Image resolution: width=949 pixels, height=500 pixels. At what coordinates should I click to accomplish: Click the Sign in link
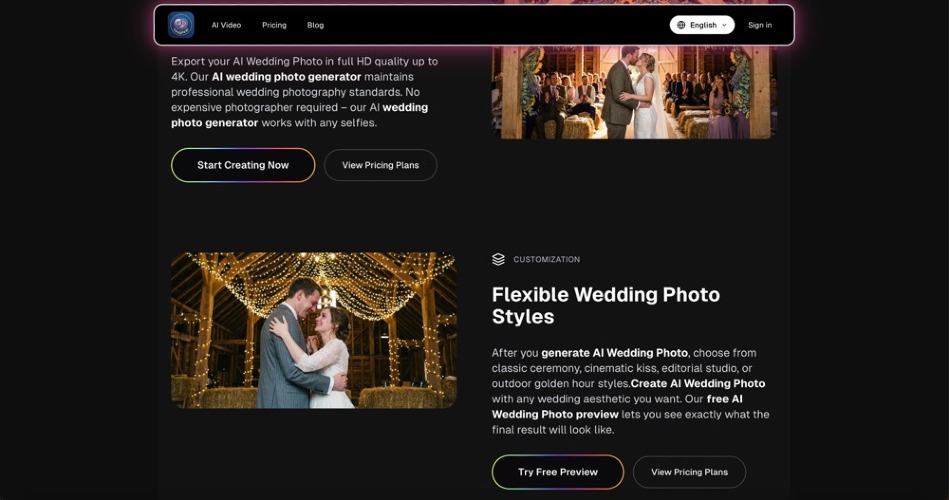click(x=760, y=25)
